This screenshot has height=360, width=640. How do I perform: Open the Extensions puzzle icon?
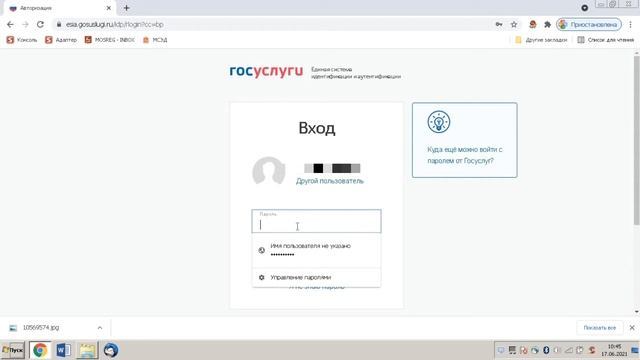point(547,24)
